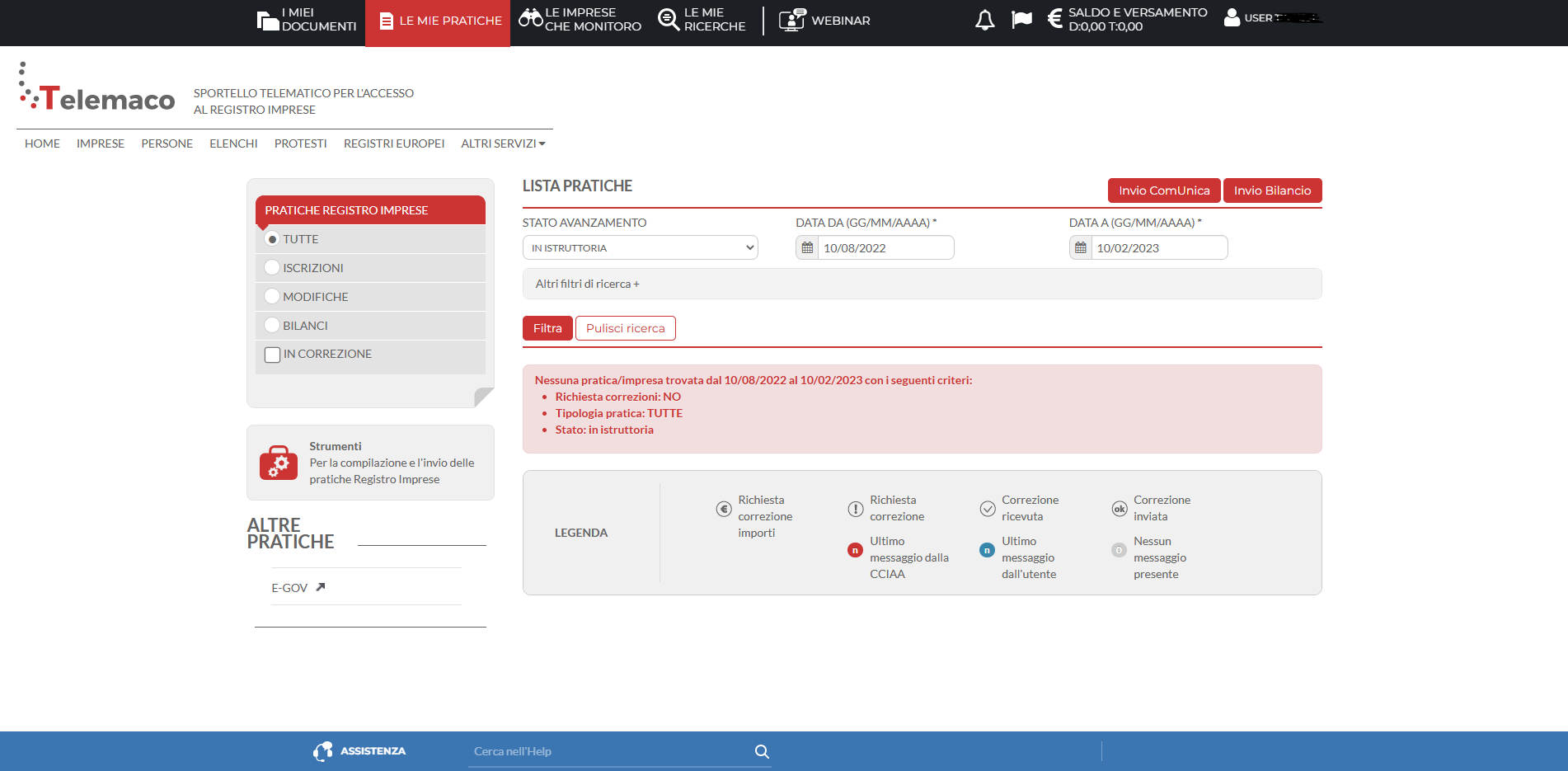Open the E-GOV external link
The image size is (1568, 771).
298,588
